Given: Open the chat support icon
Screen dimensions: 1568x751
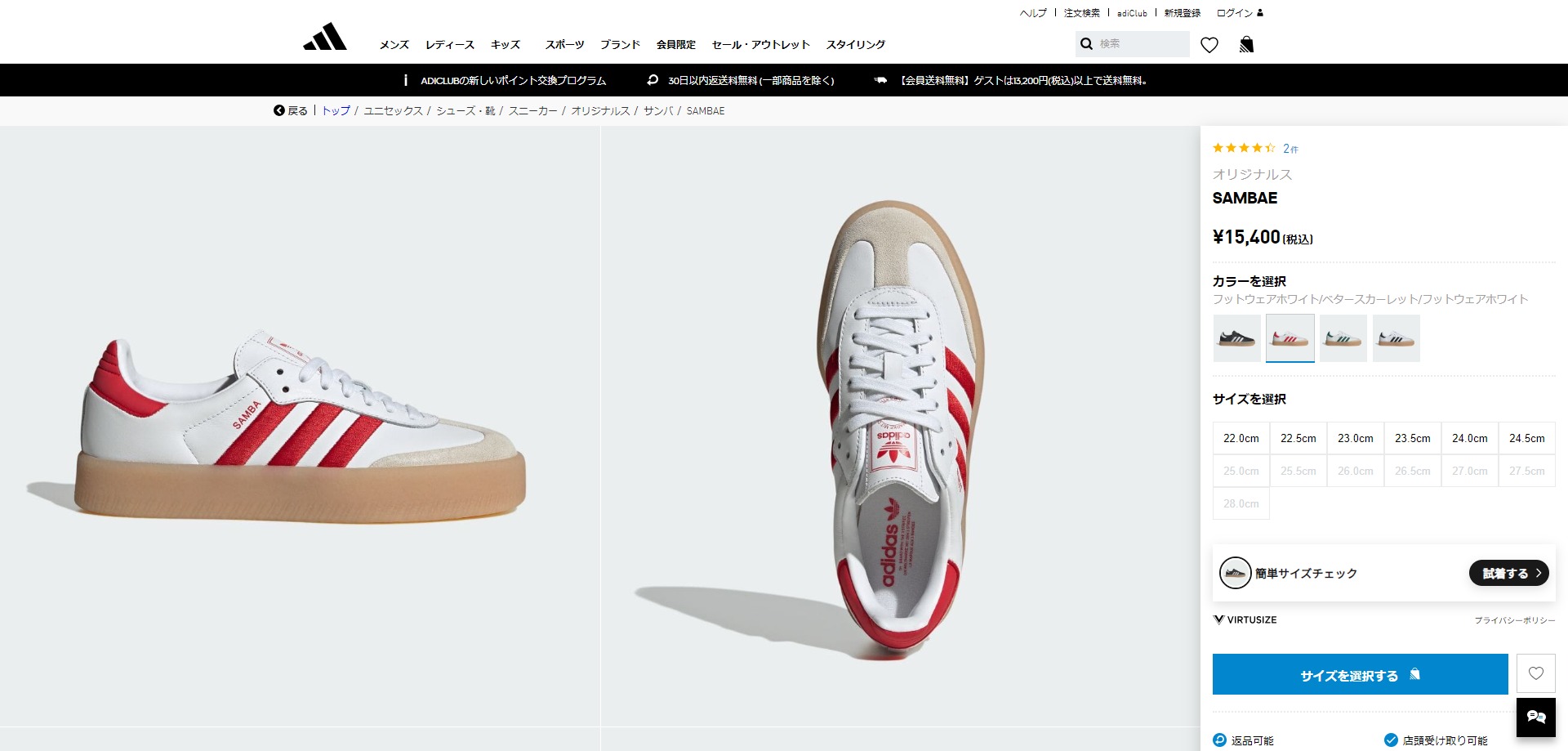Looking at the screenshot, I should (x=1537, y=717).
